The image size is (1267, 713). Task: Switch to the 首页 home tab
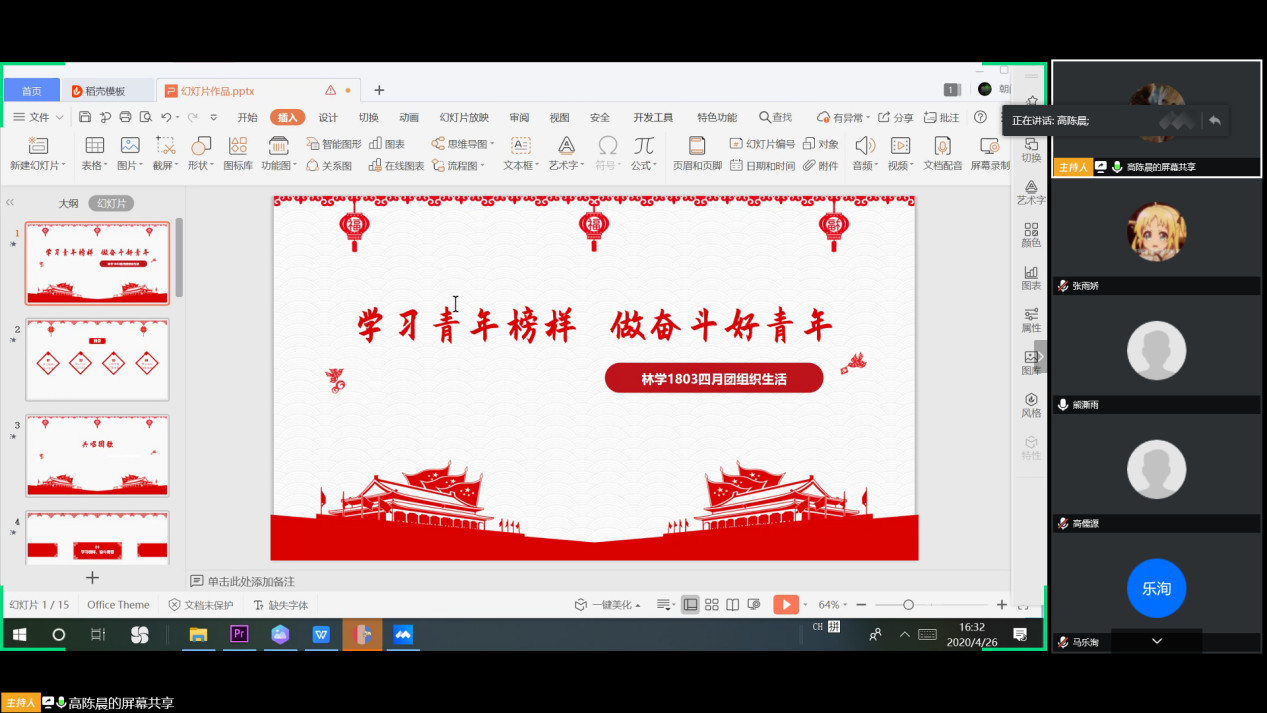pos(32,91)
